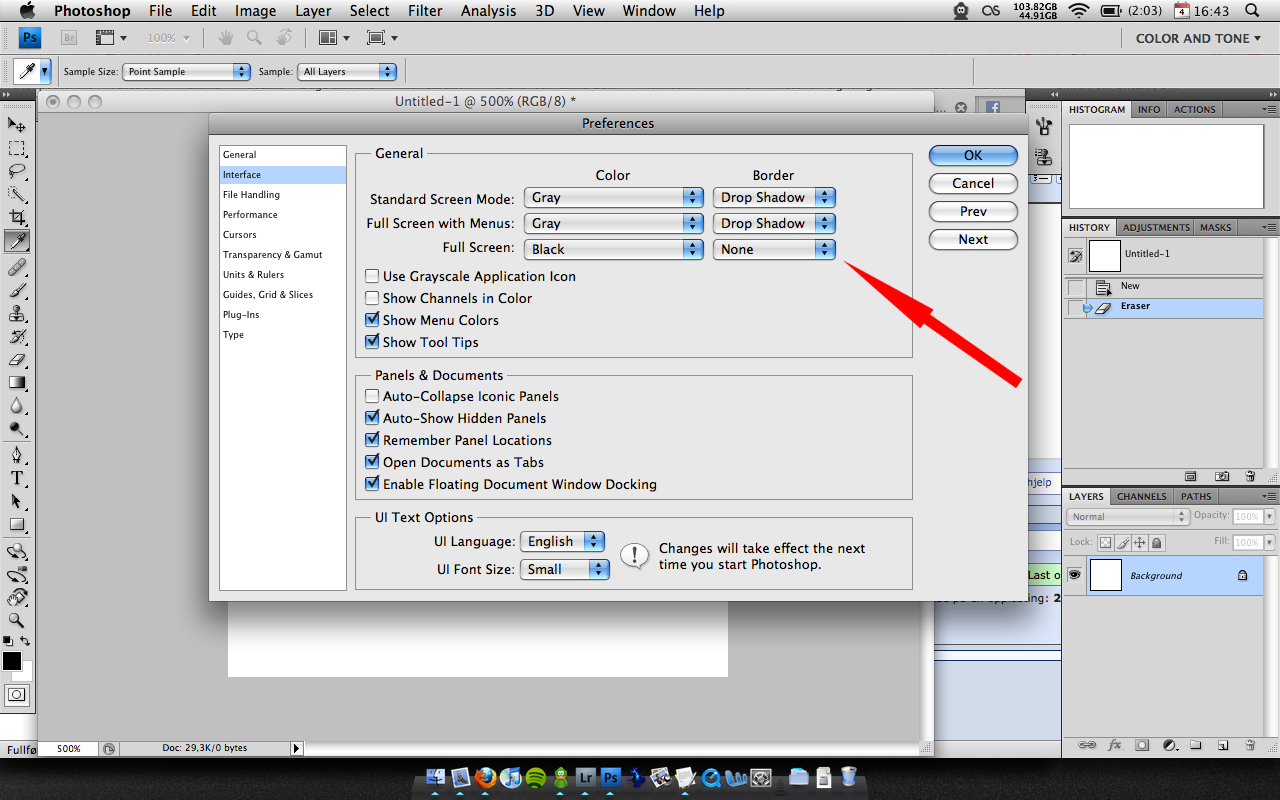Switch to the Adjustments tab
The height and width of the screenshot is (800, 1280).
point(1155,227)
